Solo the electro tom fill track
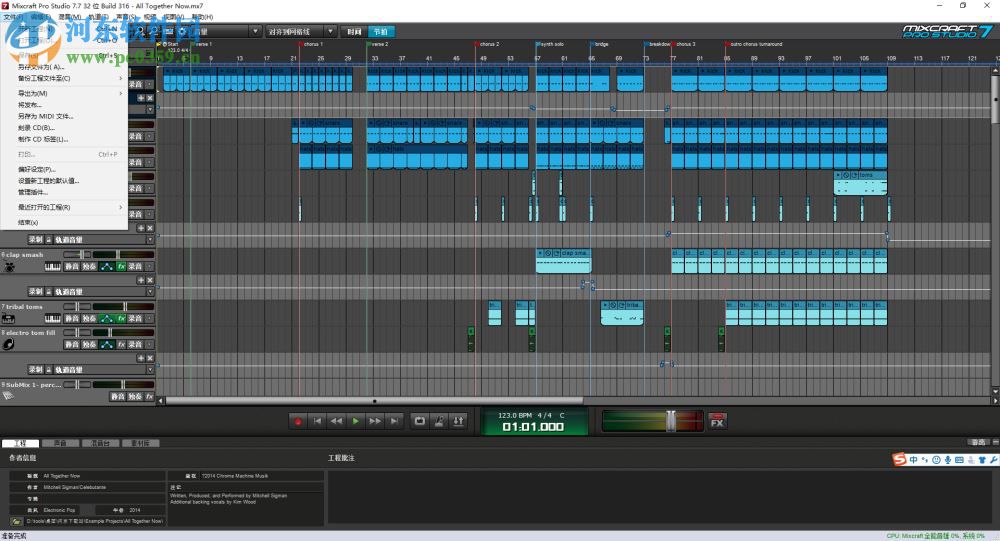The height and width of the screenshot is (541, 1000). point(89,345)
